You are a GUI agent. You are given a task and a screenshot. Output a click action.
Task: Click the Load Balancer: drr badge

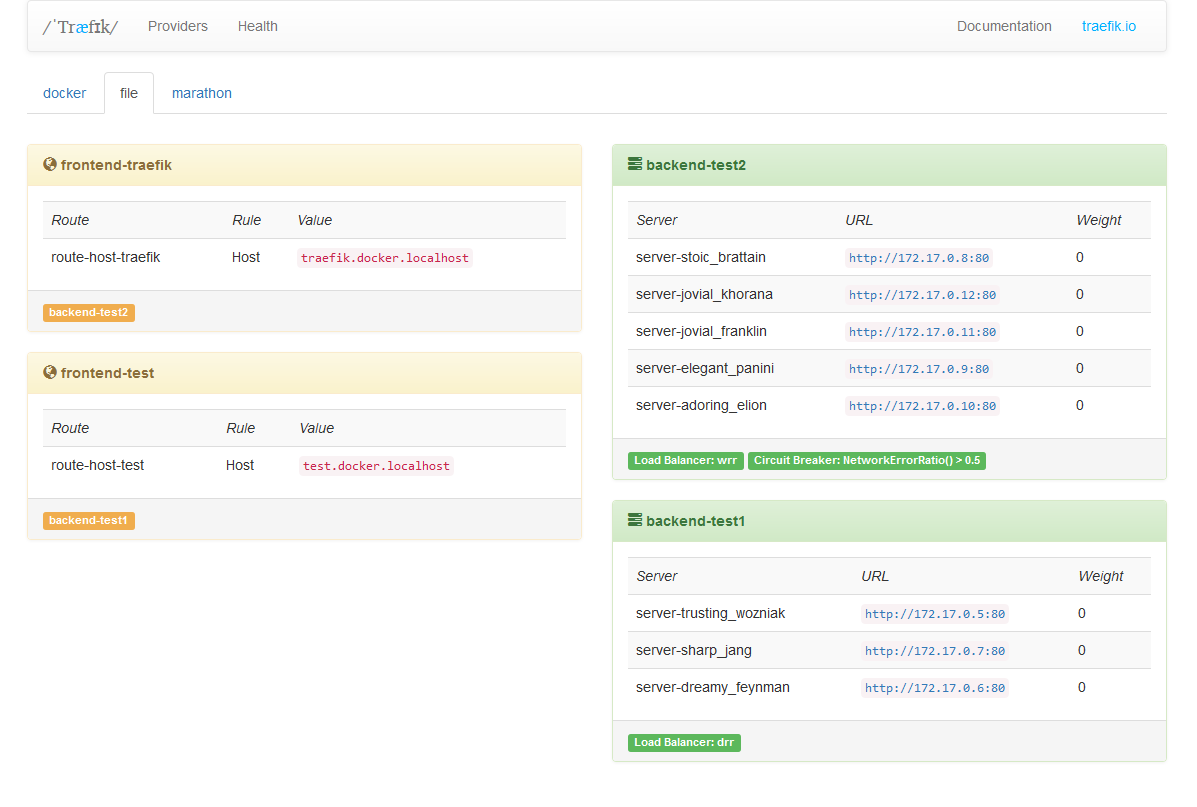pyautogui.click(x=684, y=742)
